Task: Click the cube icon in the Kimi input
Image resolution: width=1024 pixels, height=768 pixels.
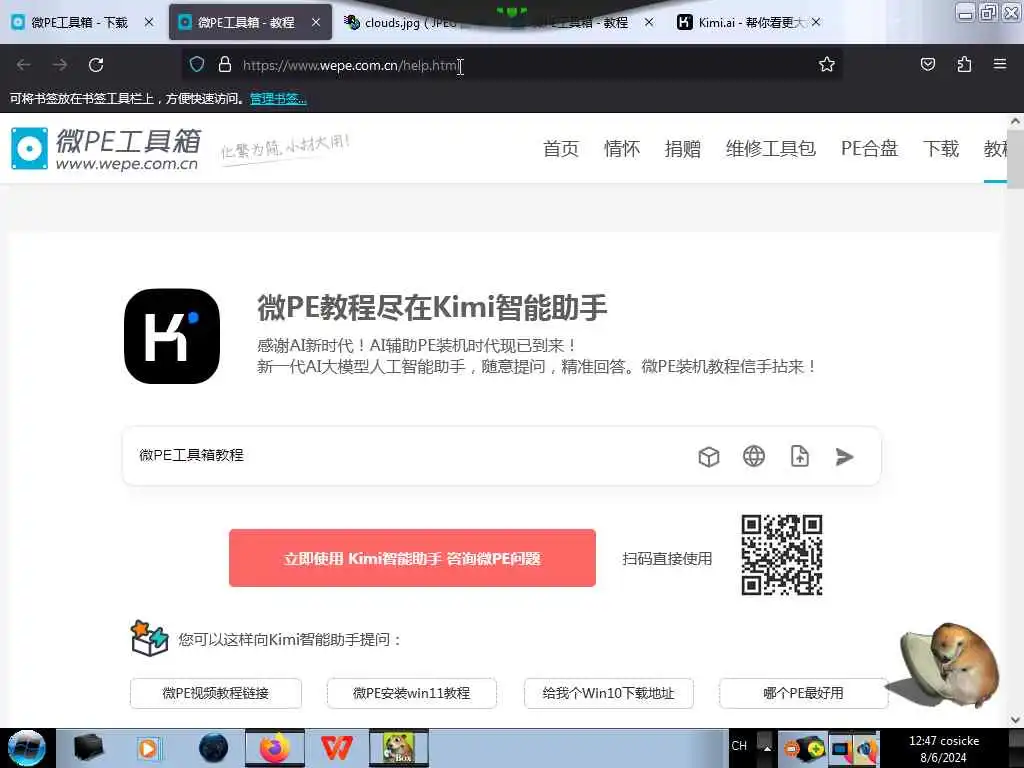Action: pos(709,456)
